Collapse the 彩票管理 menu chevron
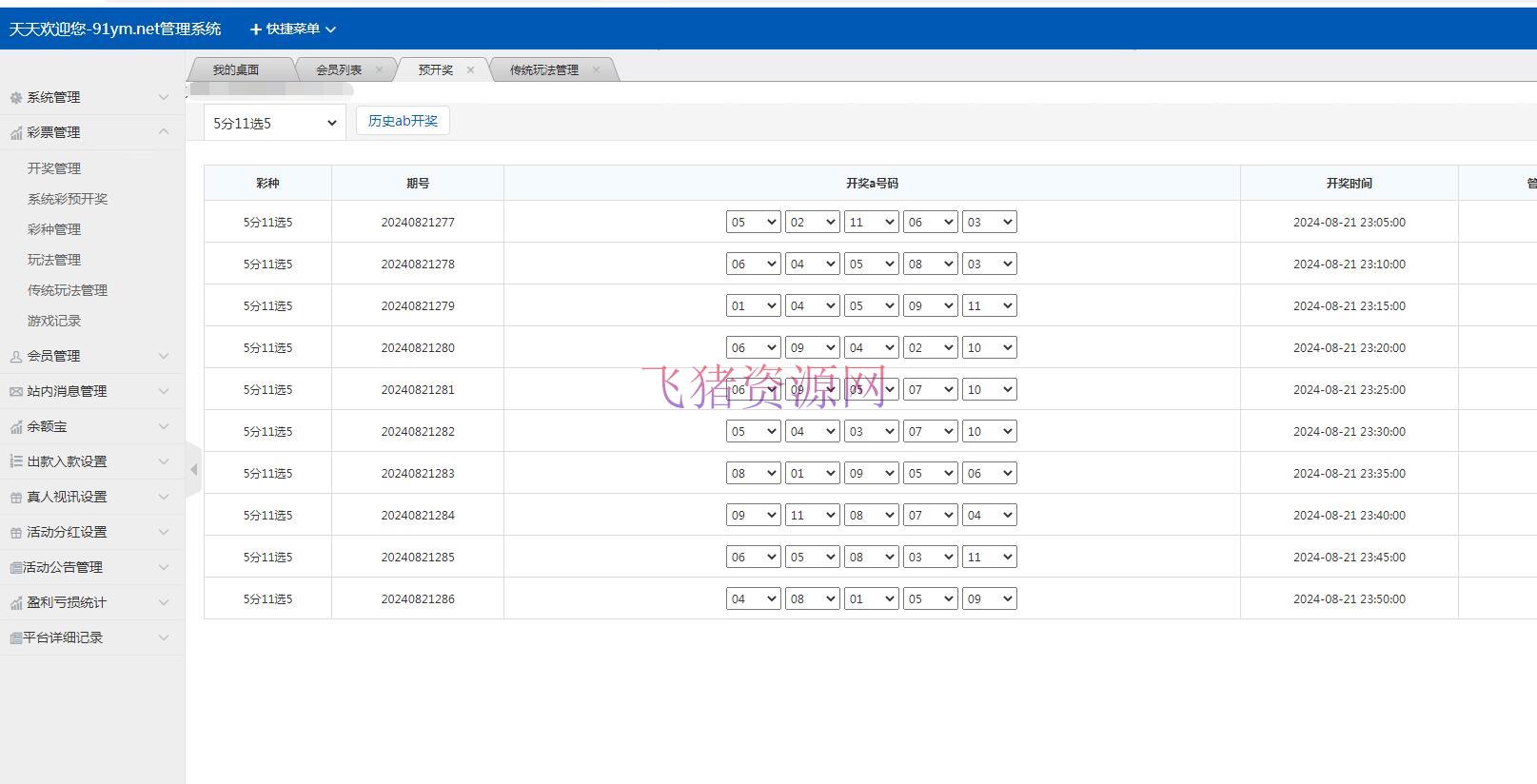1537x784 pixels. pyautogui.click(x=164, y=131)
